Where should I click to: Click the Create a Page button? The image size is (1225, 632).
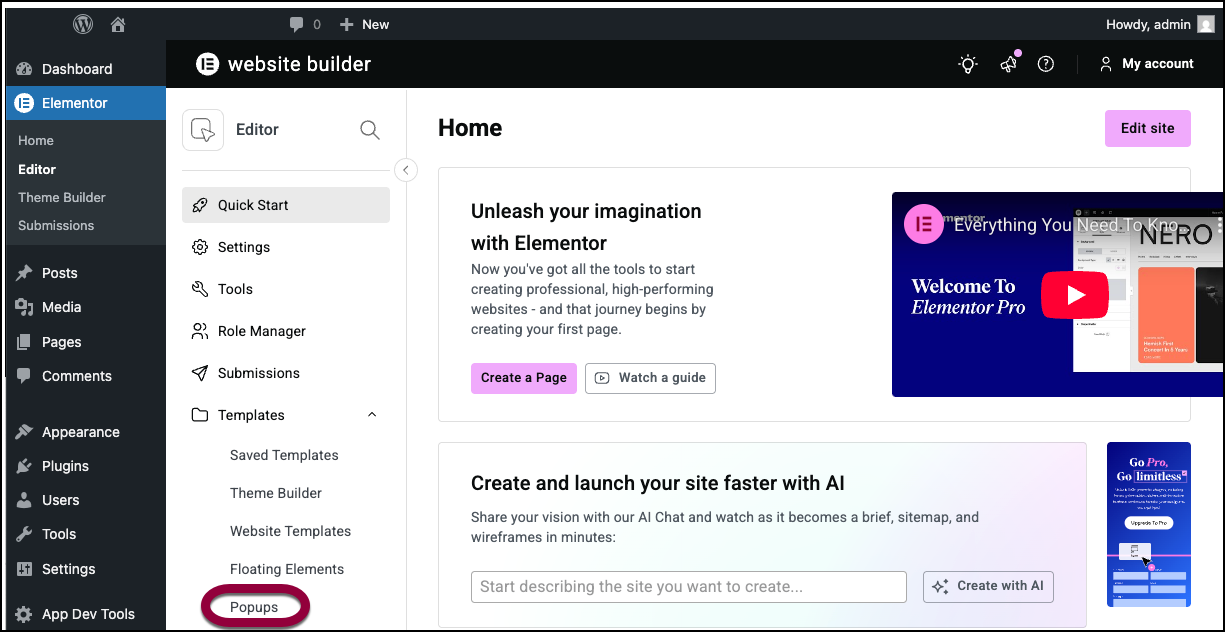point(523,378)
